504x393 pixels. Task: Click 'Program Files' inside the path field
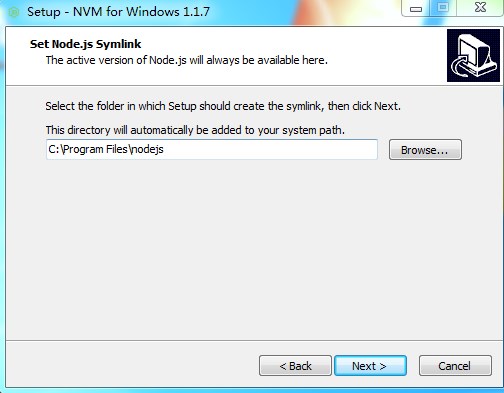coord(96,149)
